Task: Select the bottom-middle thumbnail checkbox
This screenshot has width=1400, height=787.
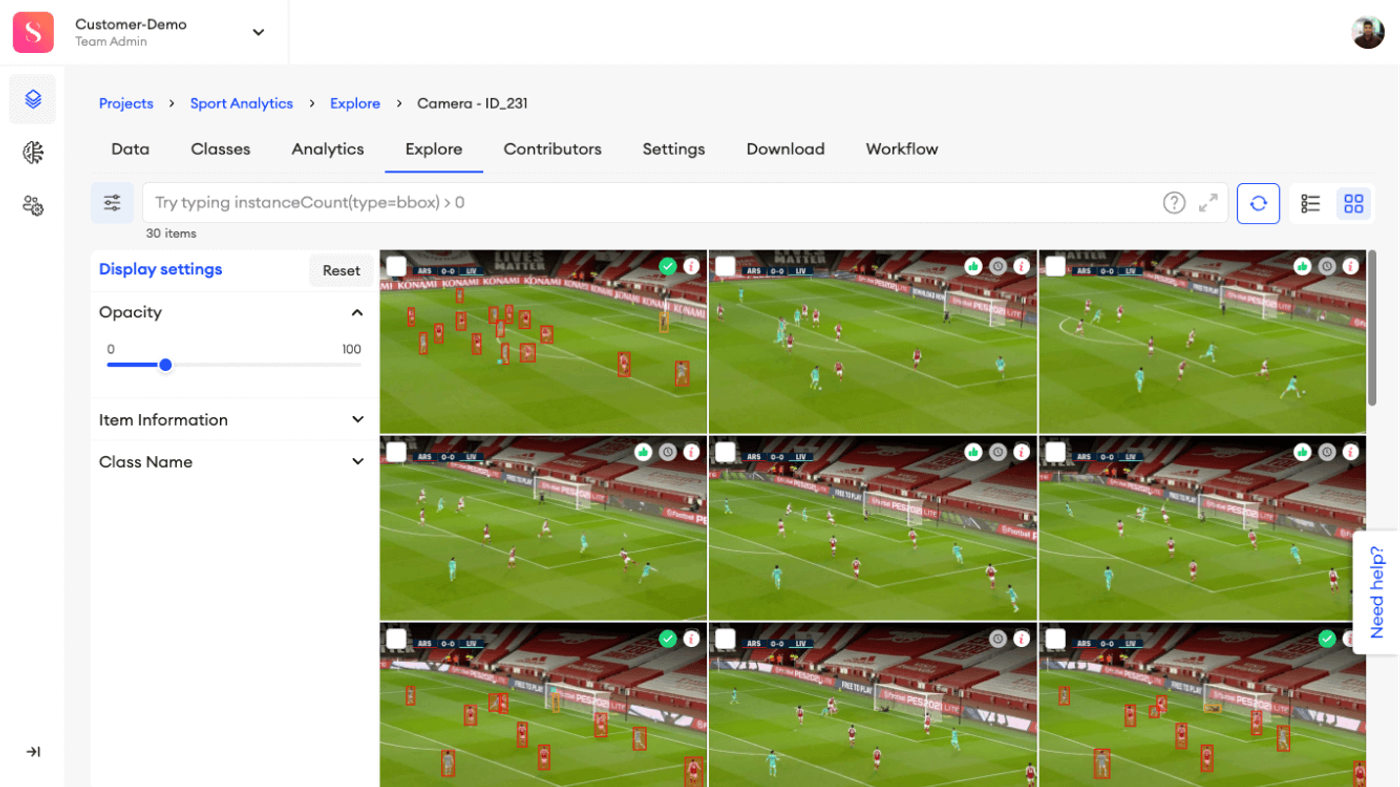Action: (725, 638)
